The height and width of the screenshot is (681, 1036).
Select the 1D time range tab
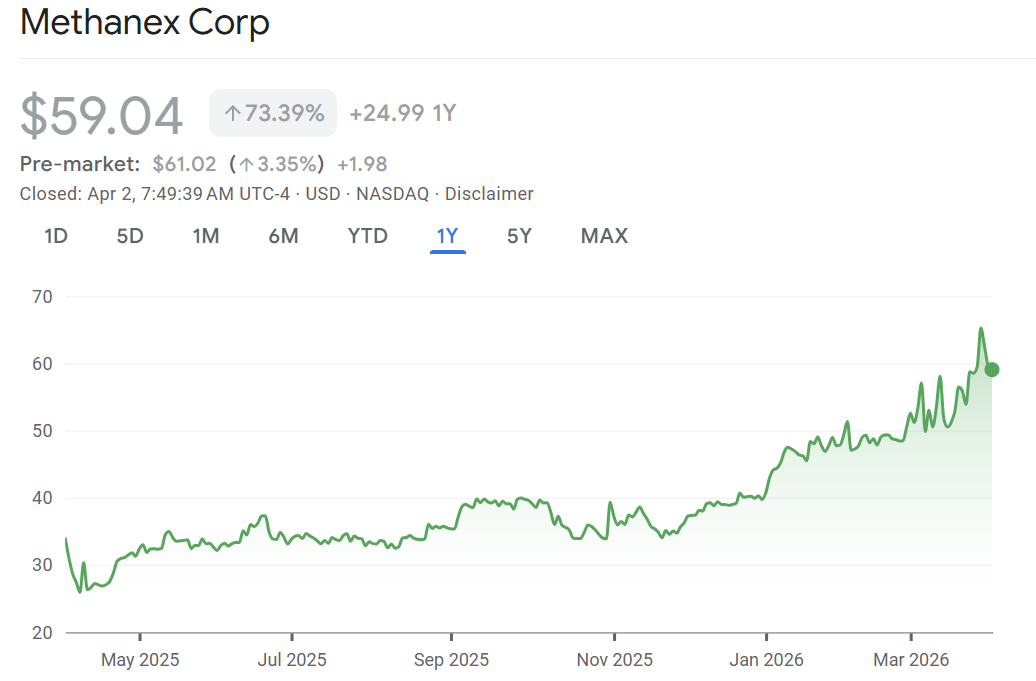click(x=56, y=236)
